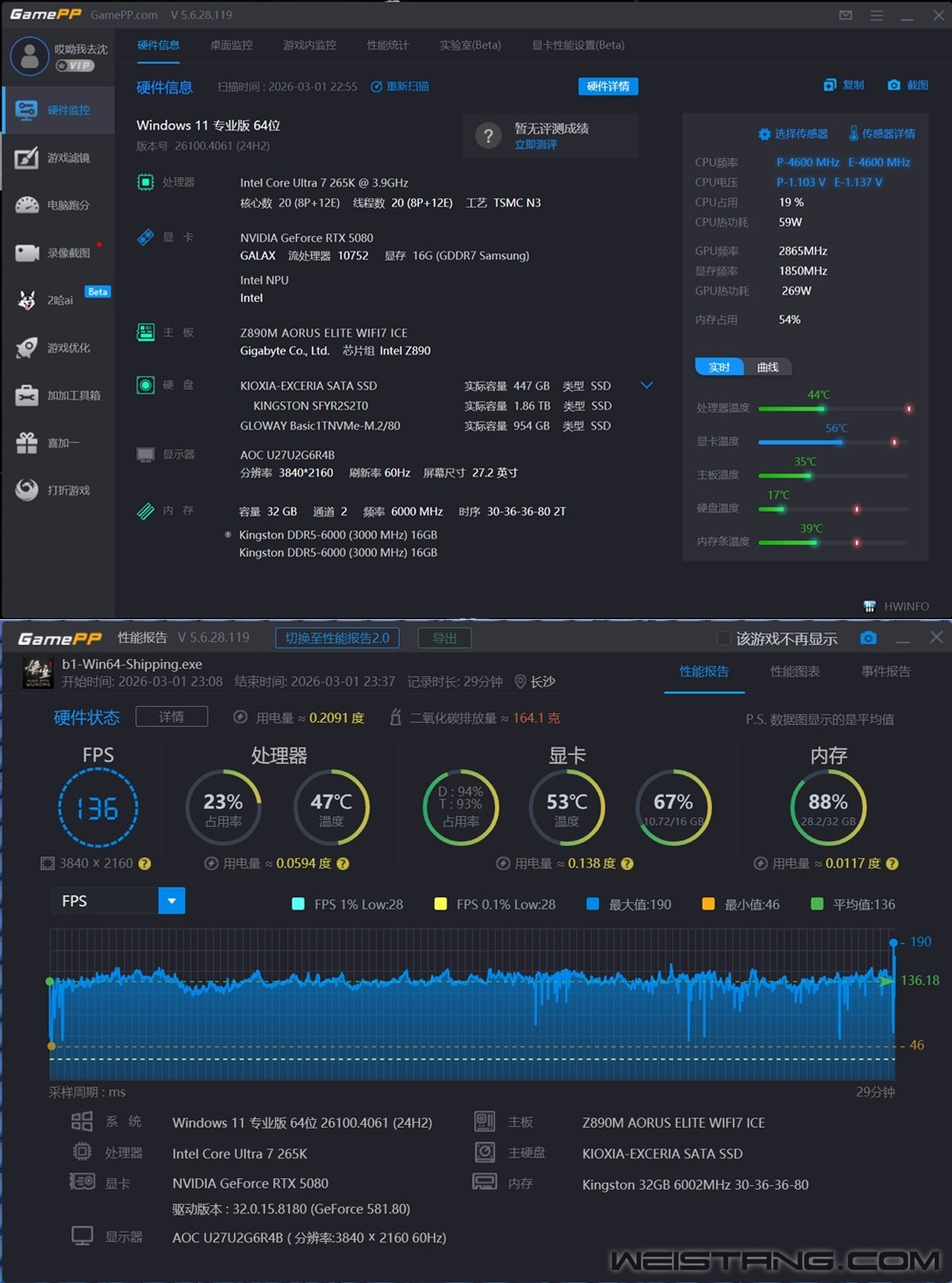
Task: Click the 最大值 blue legend swatch
Action: point(592,904)
